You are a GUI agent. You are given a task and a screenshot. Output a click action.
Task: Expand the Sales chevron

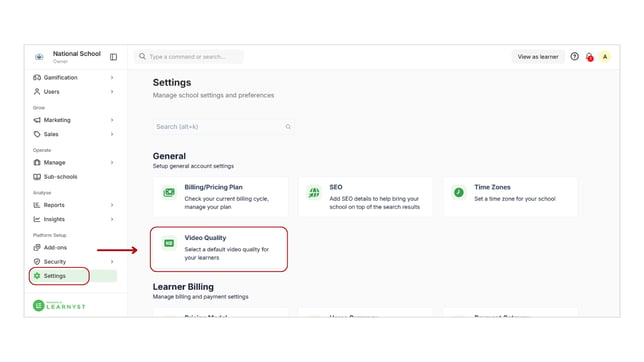pyautogui.click(x=112, y=134)
